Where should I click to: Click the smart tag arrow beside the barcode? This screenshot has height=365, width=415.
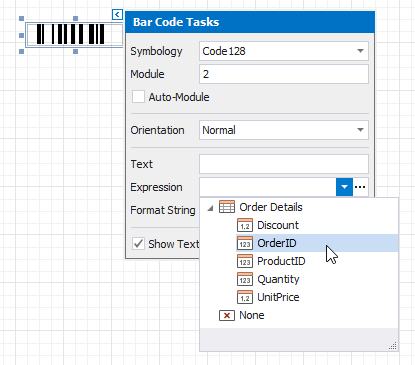(117, 14)
